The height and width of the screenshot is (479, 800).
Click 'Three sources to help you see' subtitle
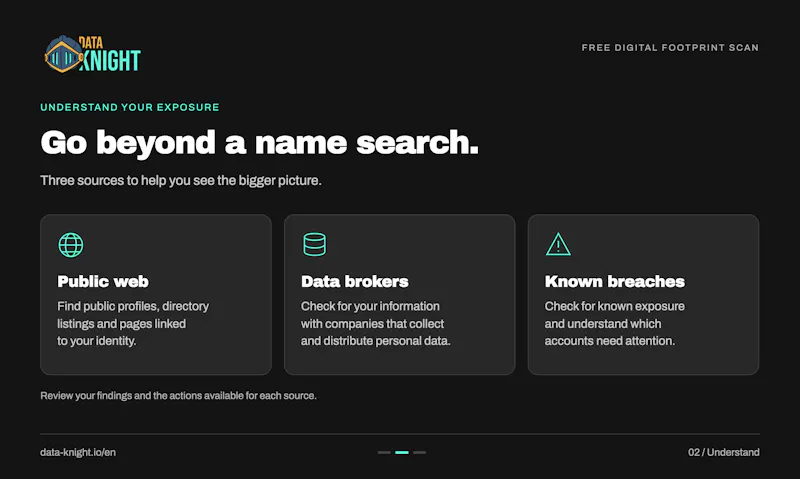181,181
